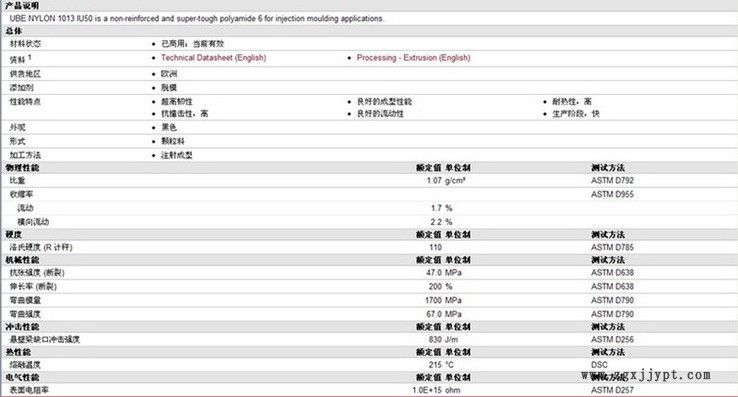Click the ASTM D955 shrinkage method cell
Screen dimensions: 738x397
612,194
